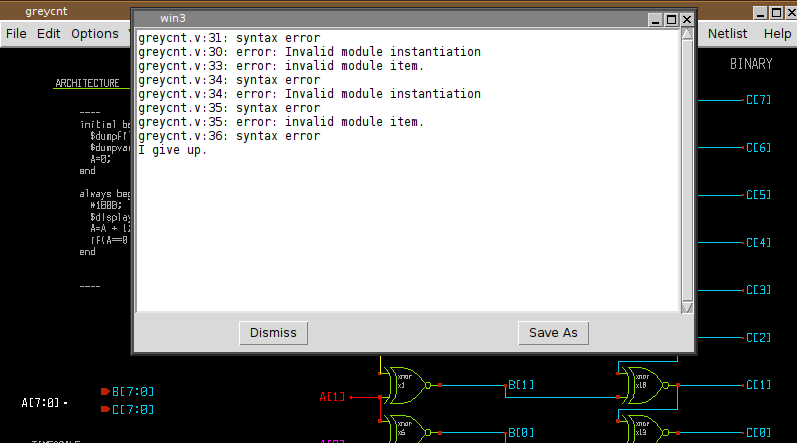Close the win3 error dialog
This screenshot has height=443, width=797.
[687, 19]
